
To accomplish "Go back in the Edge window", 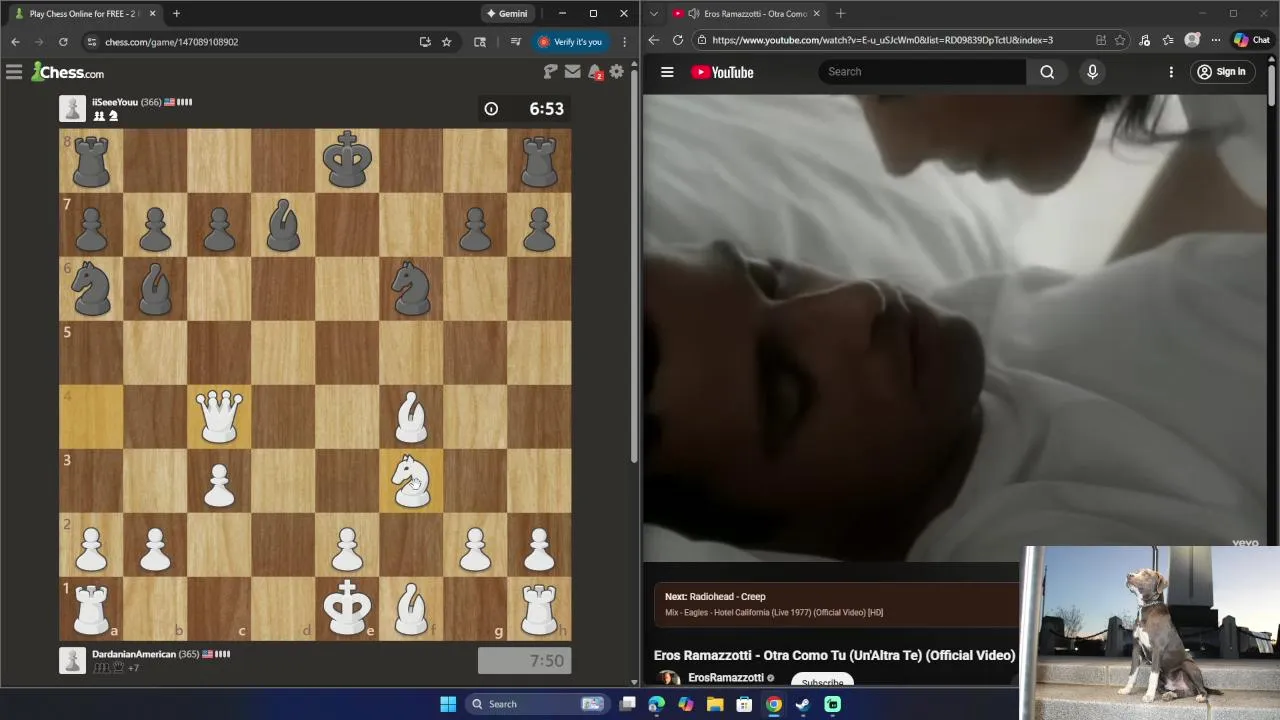I will [654, 40].
